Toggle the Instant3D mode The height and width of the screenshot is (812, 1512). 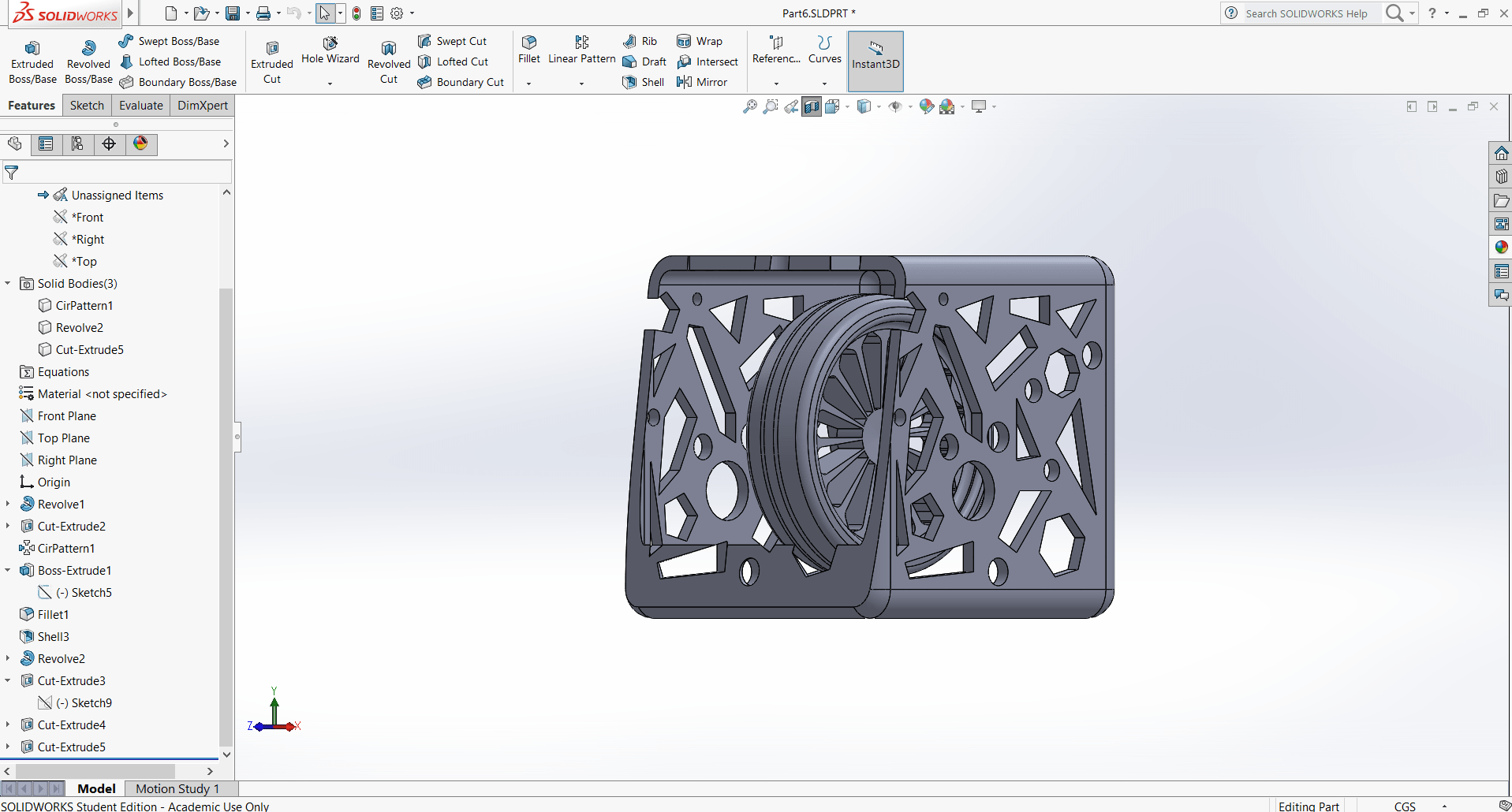pos(875,61)
